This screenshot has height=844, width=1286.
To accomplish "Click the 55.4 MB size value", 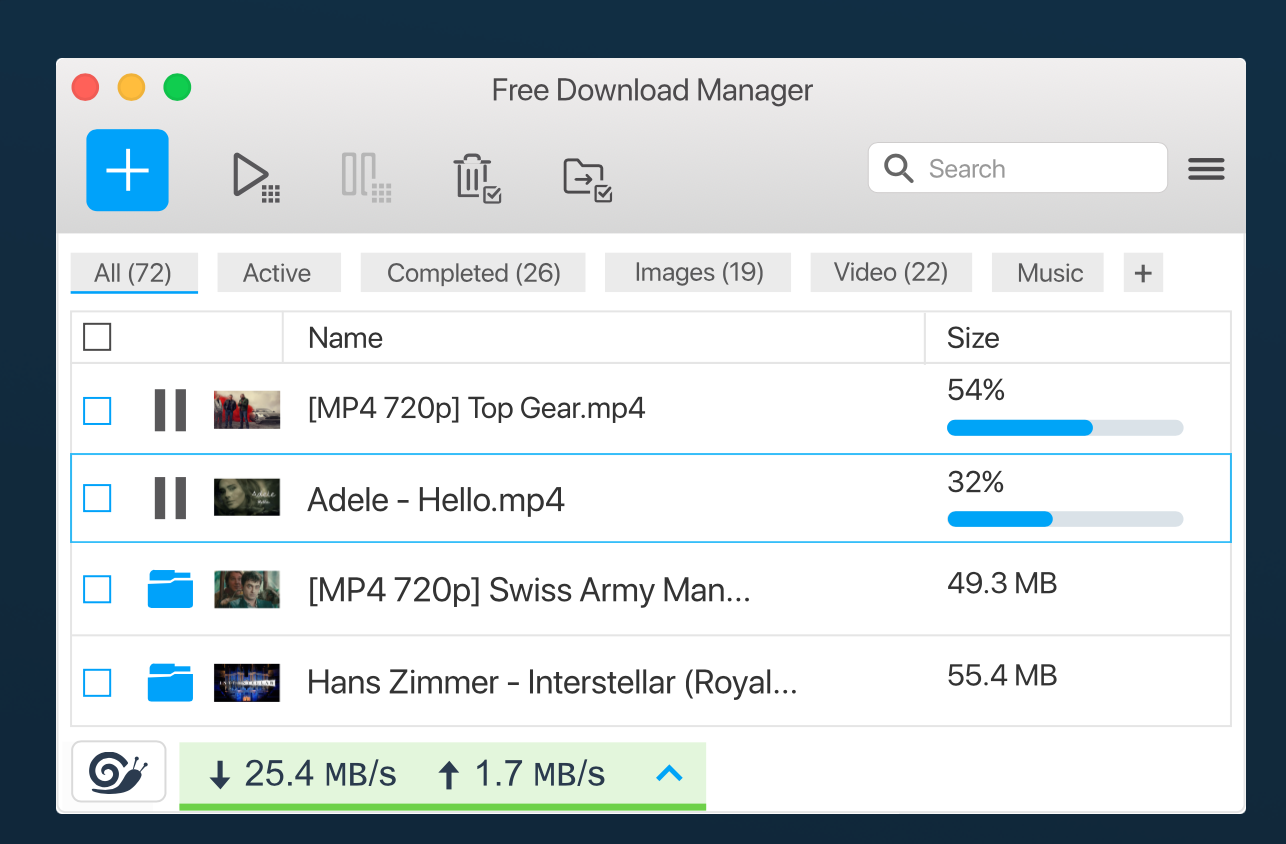I will (1002, 676).
